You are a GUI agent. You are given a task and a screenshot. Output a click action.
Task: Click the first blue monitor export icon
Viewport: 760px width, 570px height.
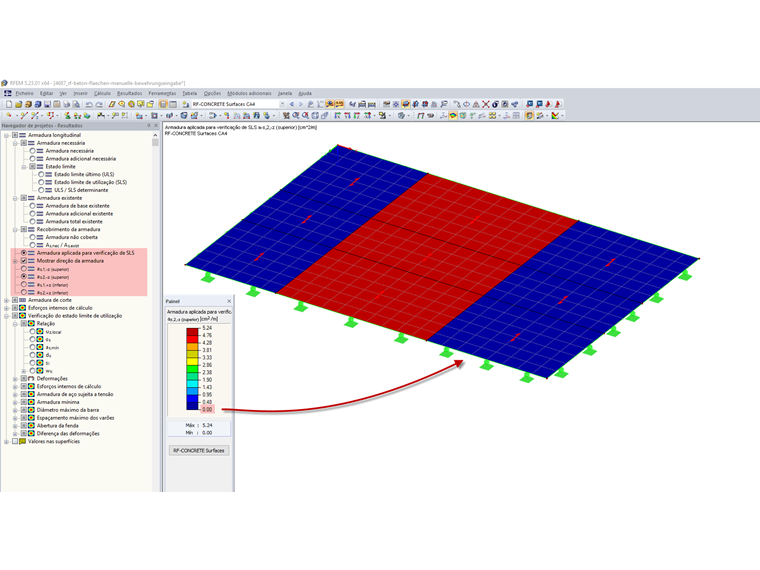(x=529, y=104)
